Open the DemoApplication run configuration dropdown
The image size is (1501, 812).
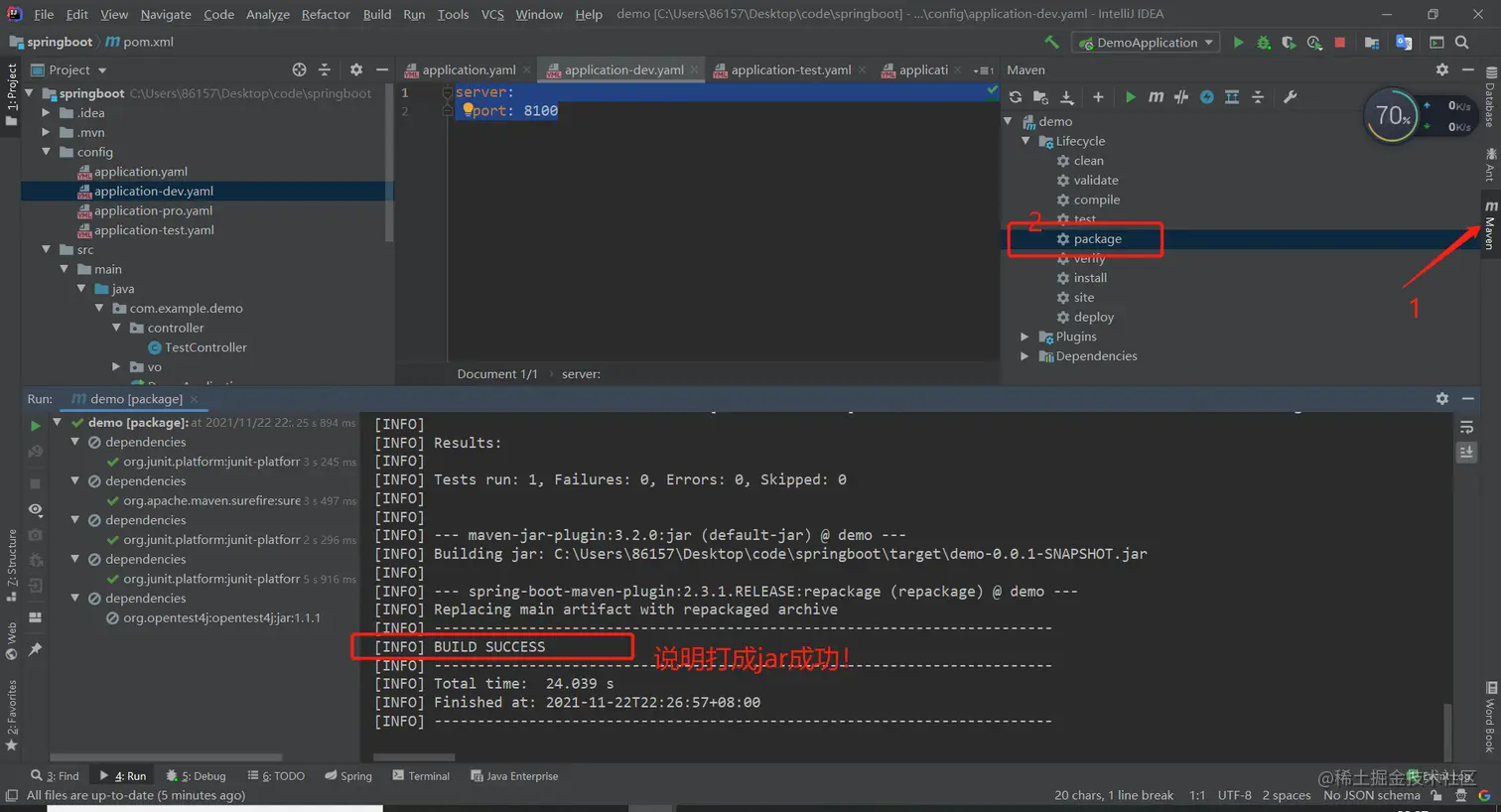(1147, 43)
